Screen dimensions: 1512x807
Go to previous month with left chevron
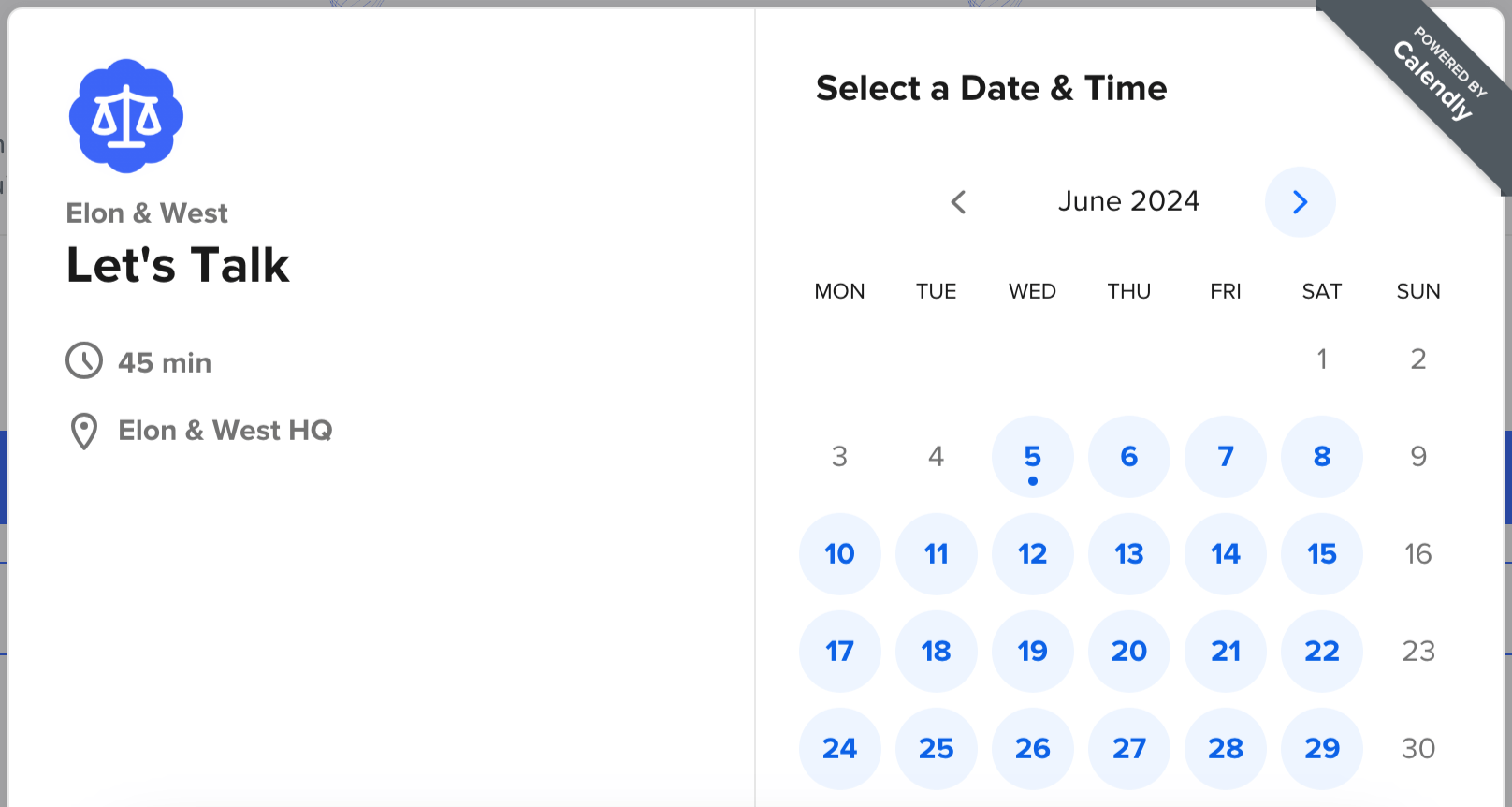(x=958, y=202)
